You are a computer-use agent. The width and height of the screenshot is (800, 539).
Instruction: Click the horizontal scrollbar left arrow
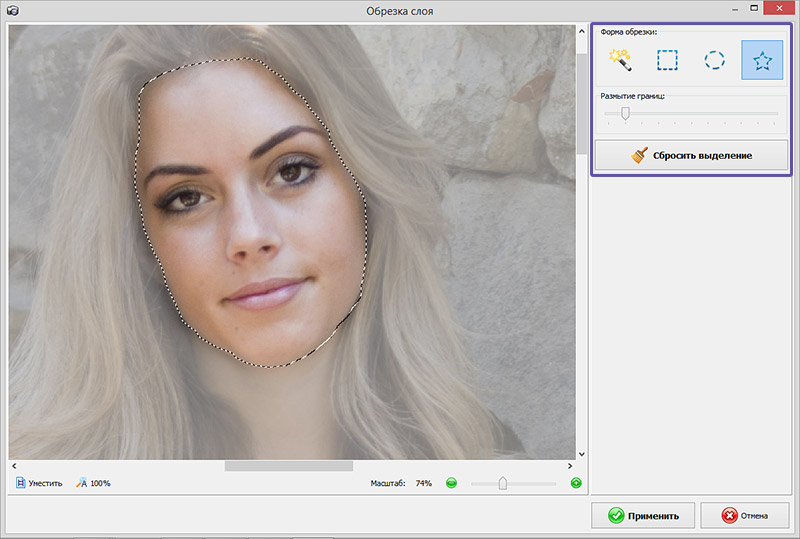[14, 466]
